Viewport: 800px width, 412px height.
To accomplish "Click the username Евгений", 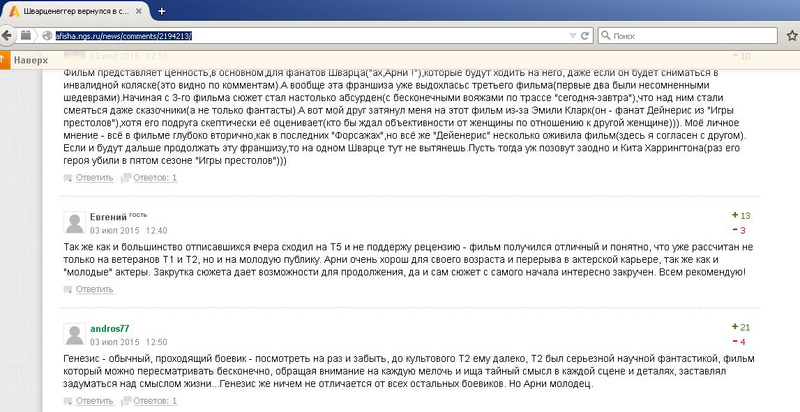I will click(x=108, y=217).
